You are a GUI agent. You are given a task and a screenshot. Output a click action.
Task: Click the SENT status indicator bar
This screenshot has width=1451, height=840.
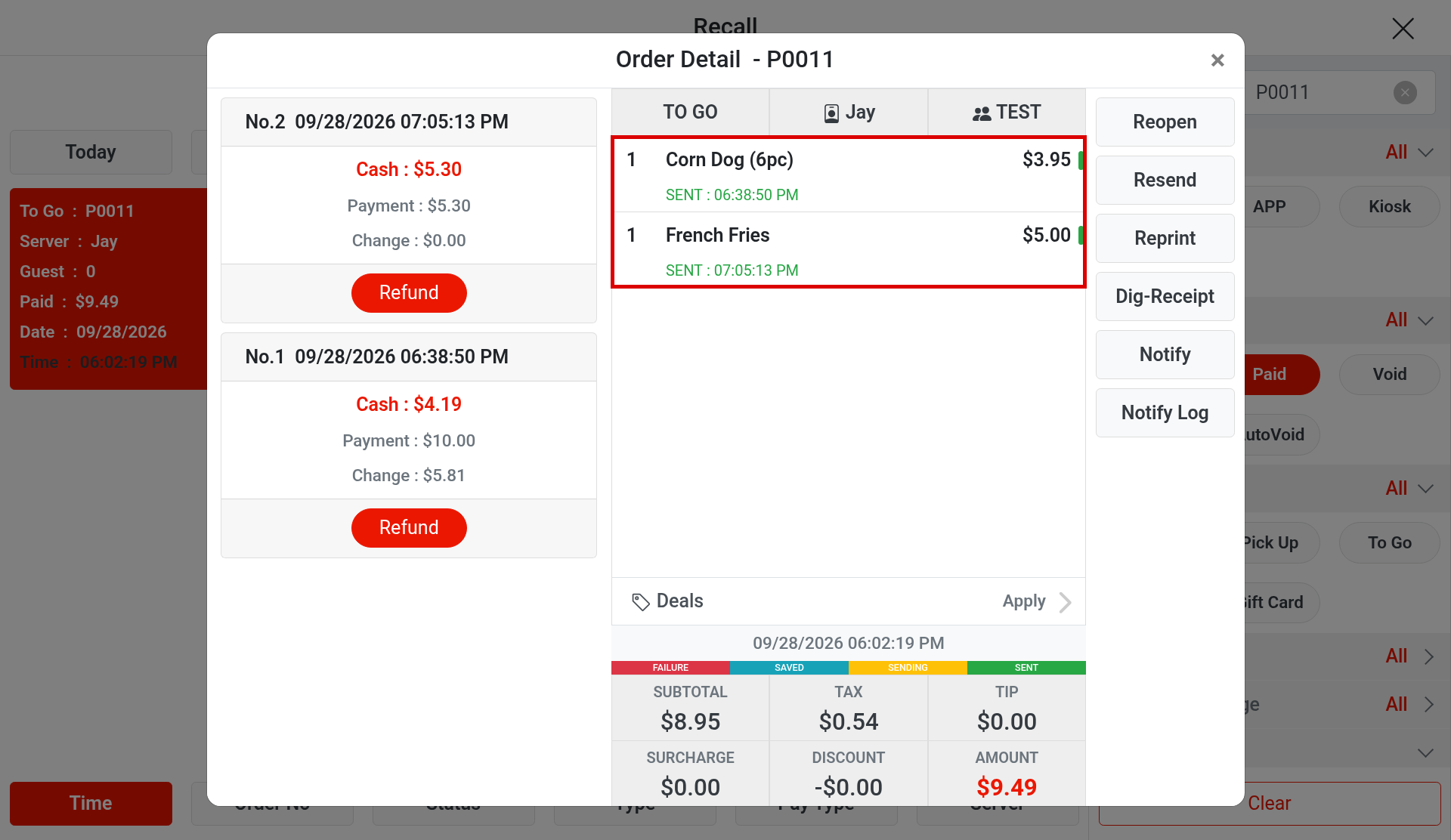click(x=1026, y=668)
